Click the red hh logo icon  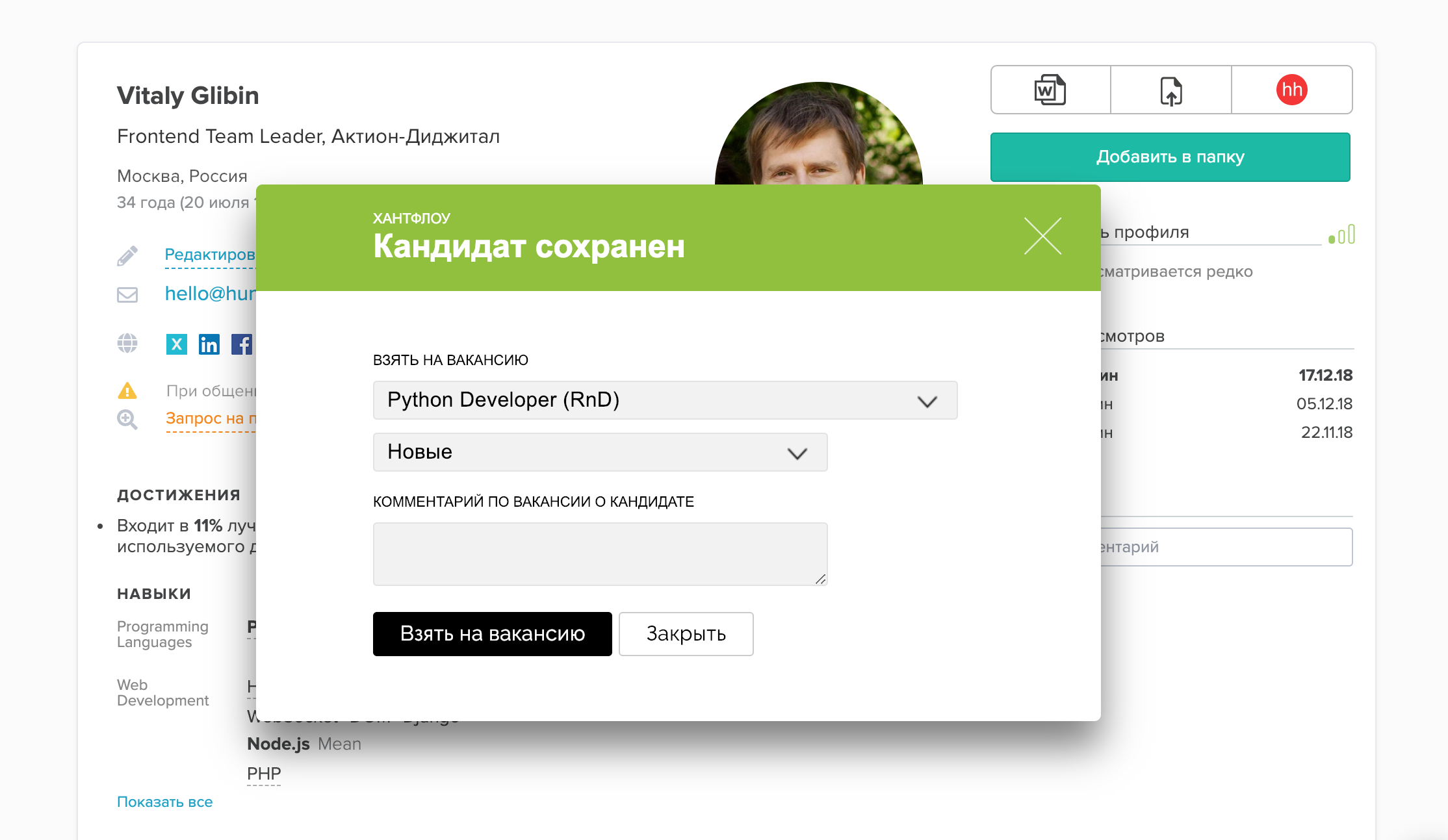tap(1291, 90)
